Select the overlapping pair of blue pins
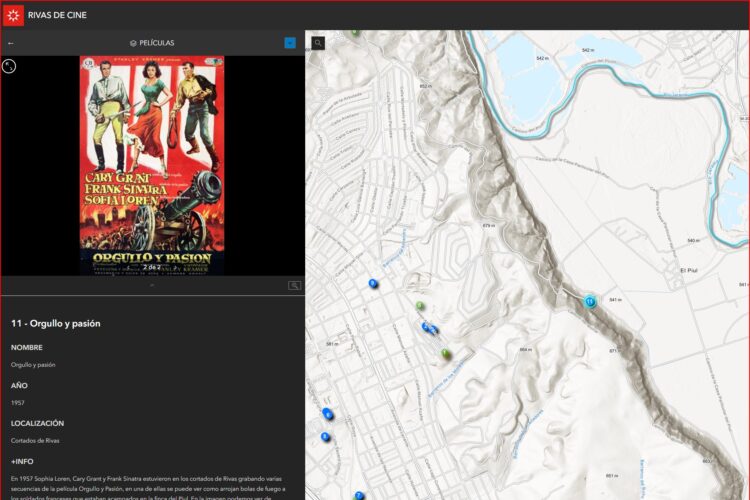Screen dimensions: 750x500 tap(430, 328)
